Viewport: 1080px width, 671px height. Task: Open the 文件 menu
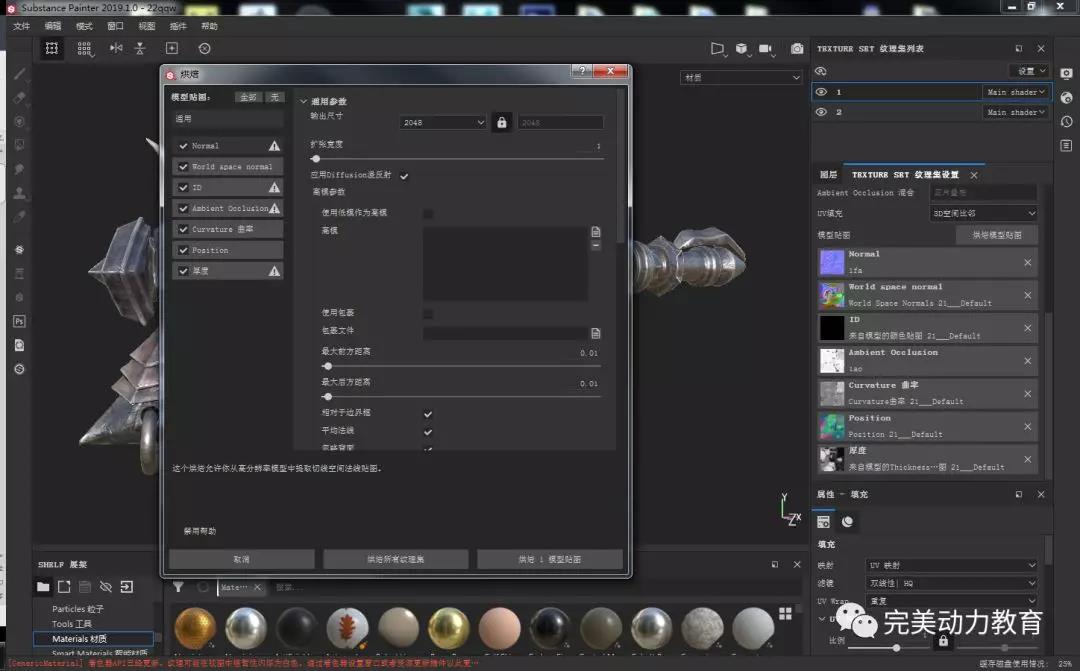coord(21,26)
